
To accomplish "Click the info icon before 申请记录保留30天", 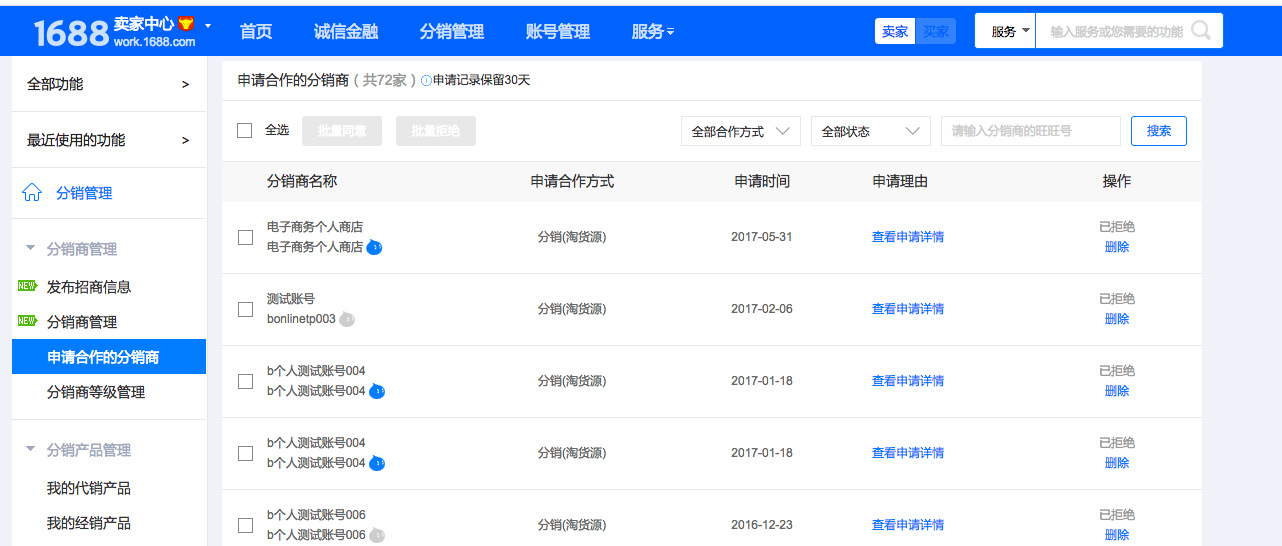I will coord(426,81).
